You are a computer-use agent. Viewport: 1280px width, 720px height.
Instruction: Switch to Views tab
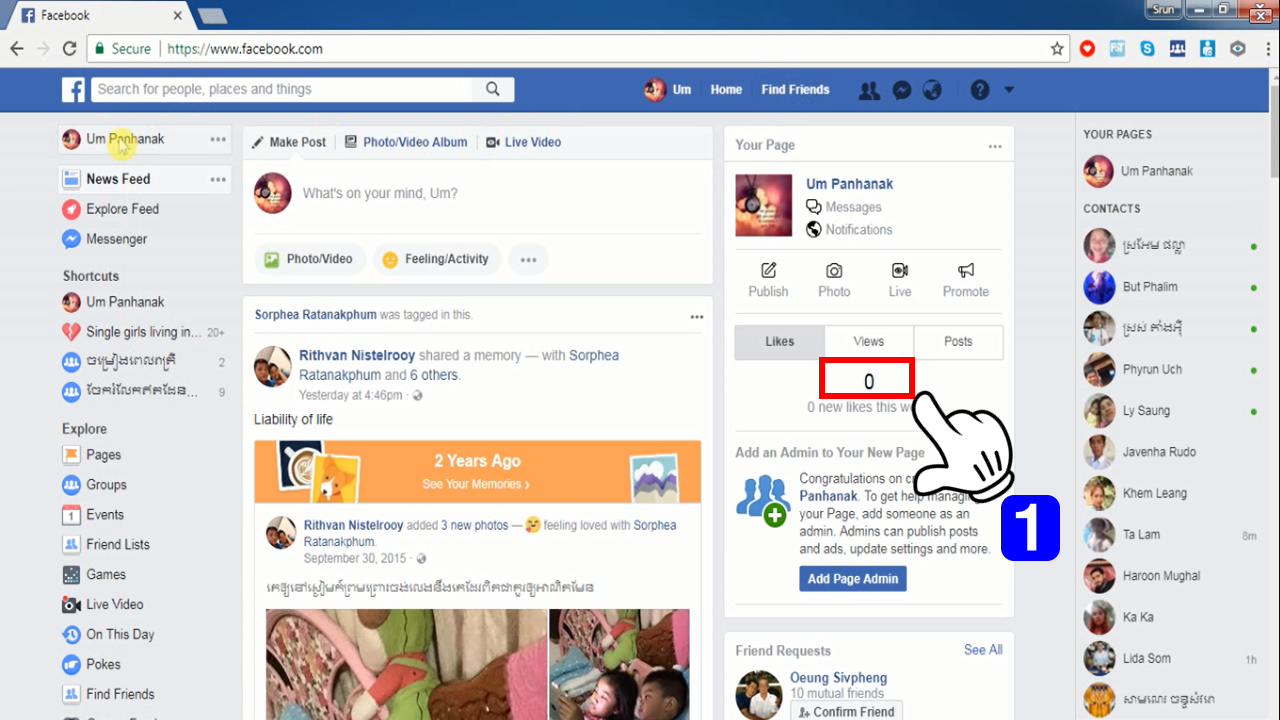[x=869, y=341]
